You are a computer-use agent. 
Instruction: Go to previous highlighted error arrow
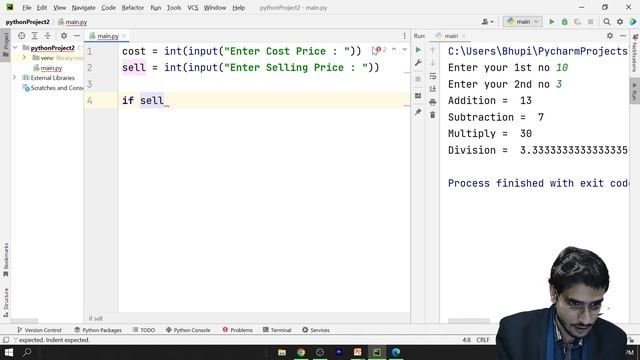pos(394,49)
